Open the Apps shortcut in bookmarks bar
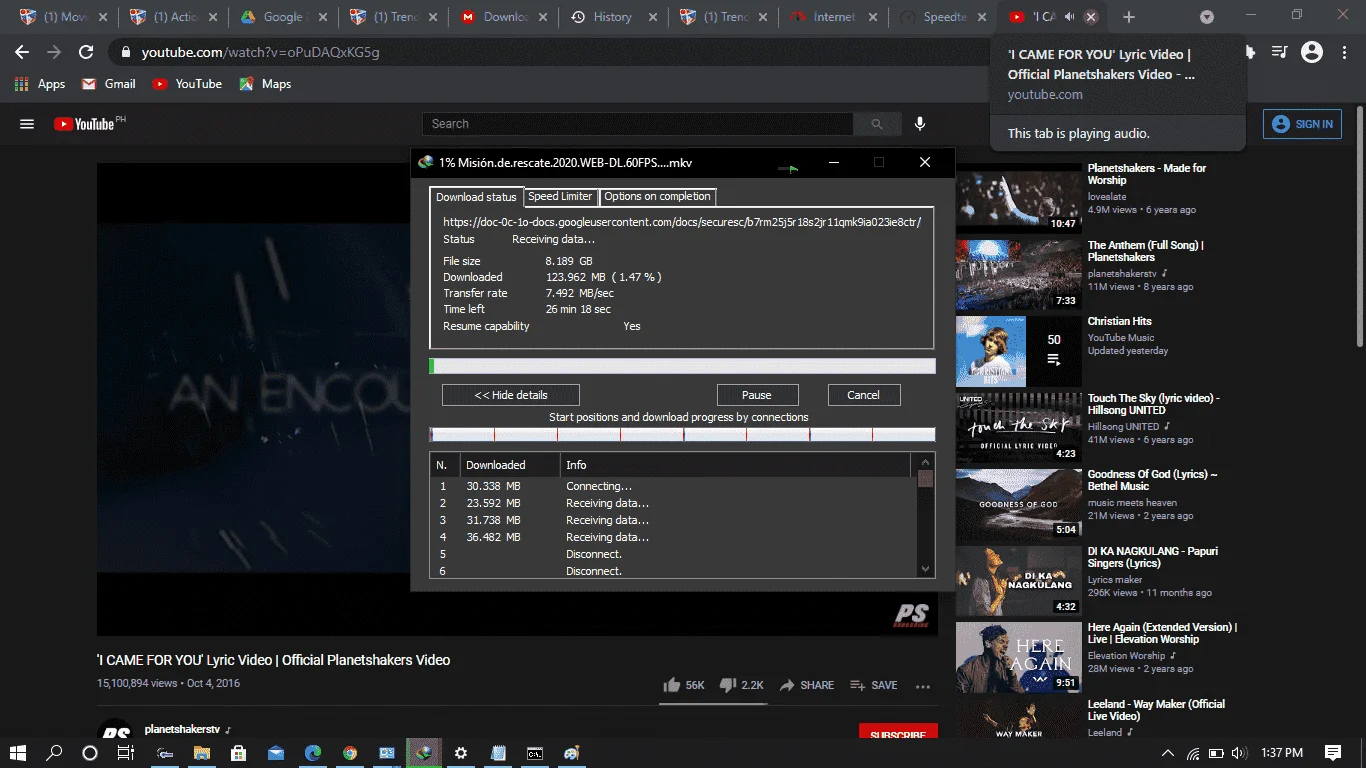Image resolution: width=1366 pixels, height=768 pixels. click(x=40, y=84)
